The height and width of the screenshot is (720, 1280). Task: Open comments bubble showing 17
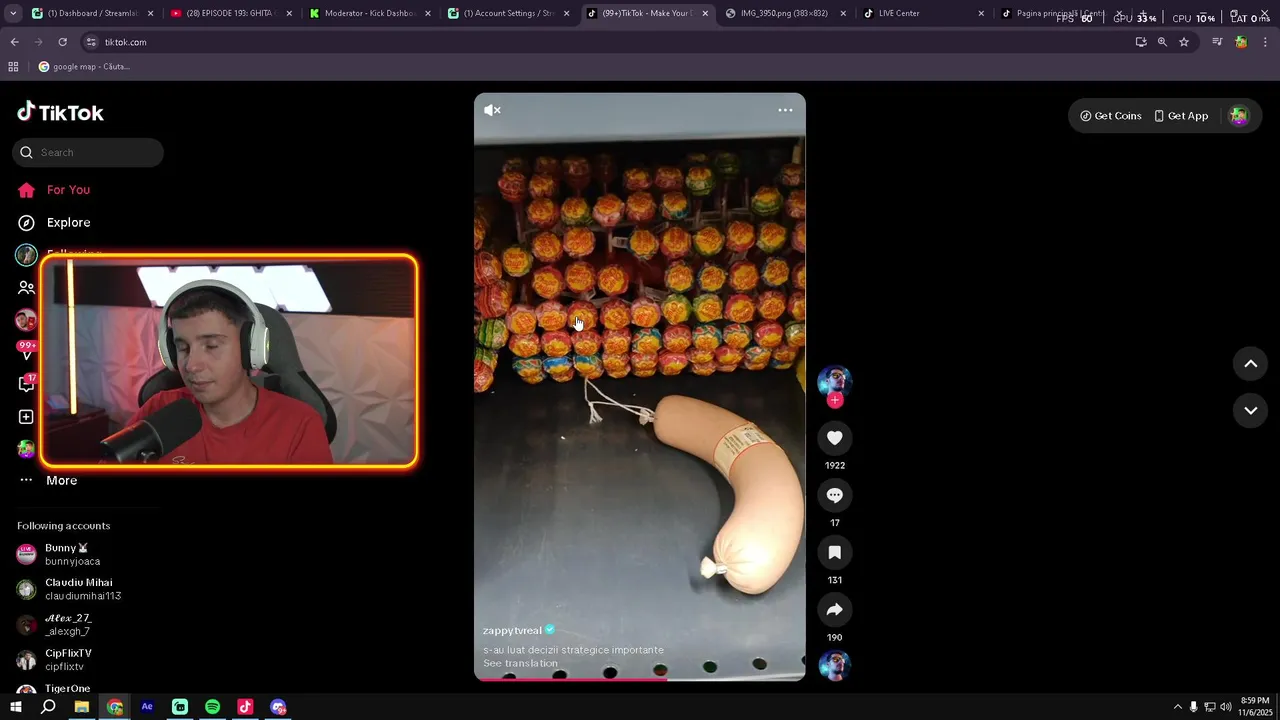(x=835, y=495)
